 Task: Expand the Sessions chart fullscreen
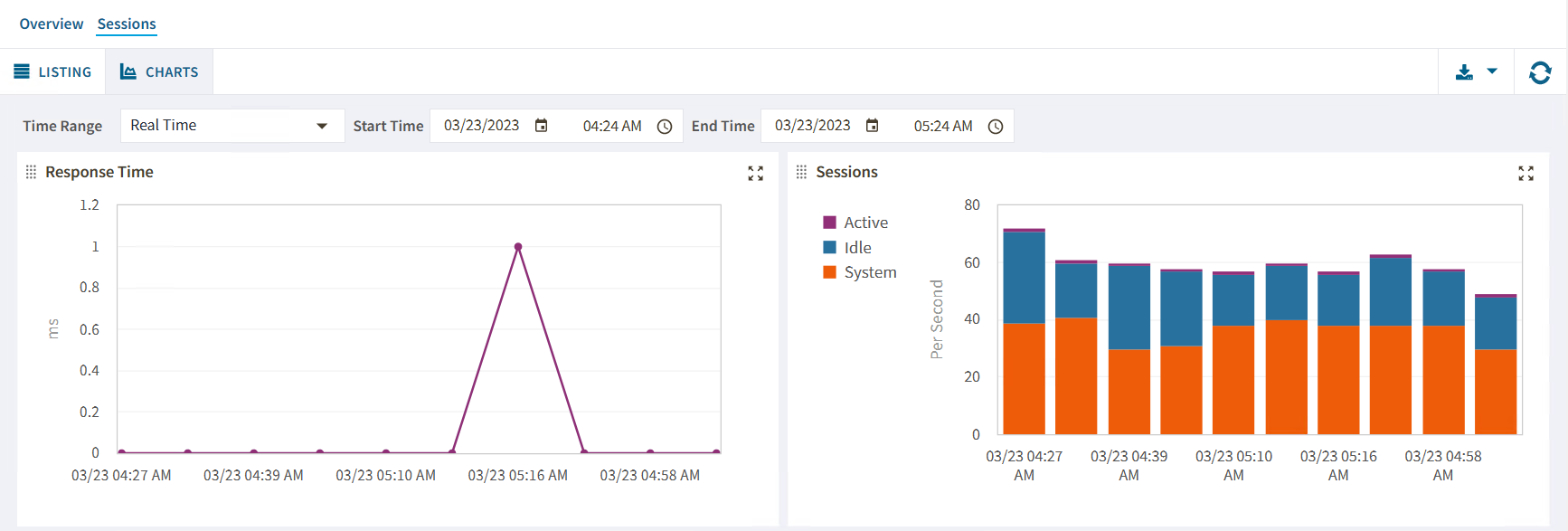click(1525, 174)
